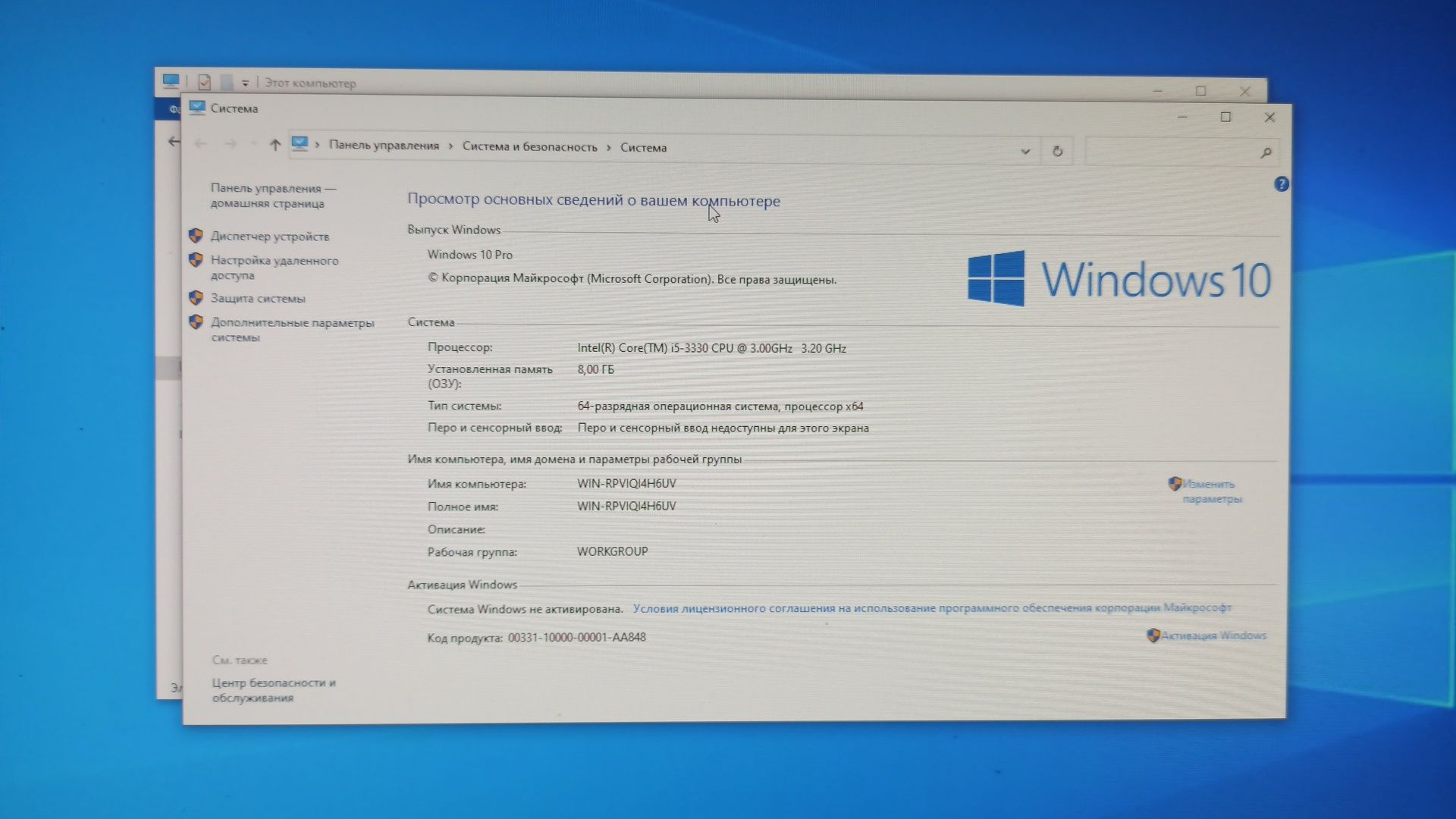Viewport: 1456px width, 819px height.
Task: Open Диспетчер устройств link
Action: click(270, 237)
